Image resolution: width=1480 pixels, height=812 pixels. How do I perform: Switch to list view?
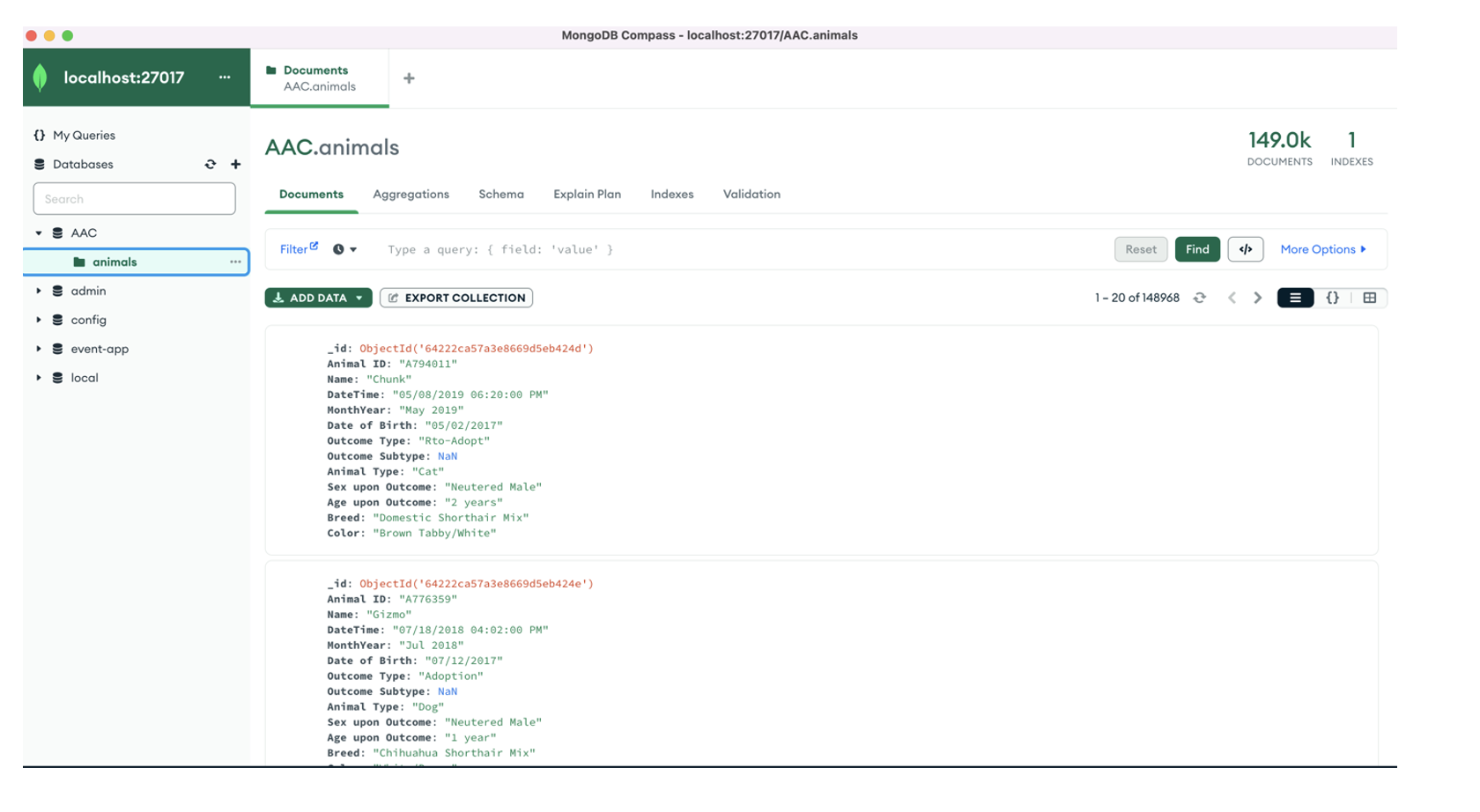1295,299
